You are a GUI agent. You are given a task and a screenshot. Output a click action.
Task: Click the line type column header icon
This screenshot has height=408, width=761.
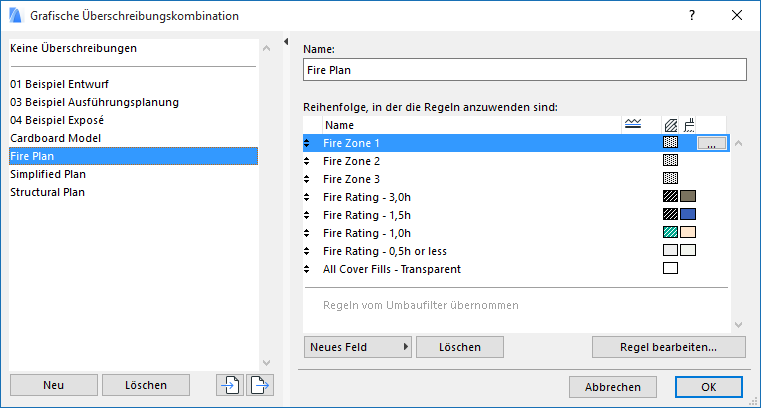click(x=632, y=125)
